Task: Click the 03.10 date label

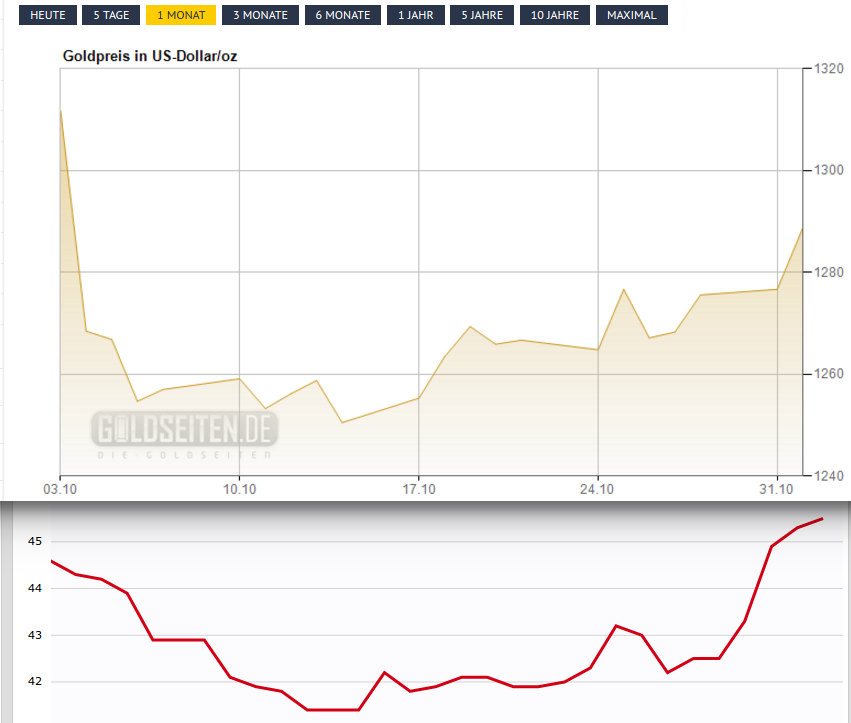Action: [60, 490]
